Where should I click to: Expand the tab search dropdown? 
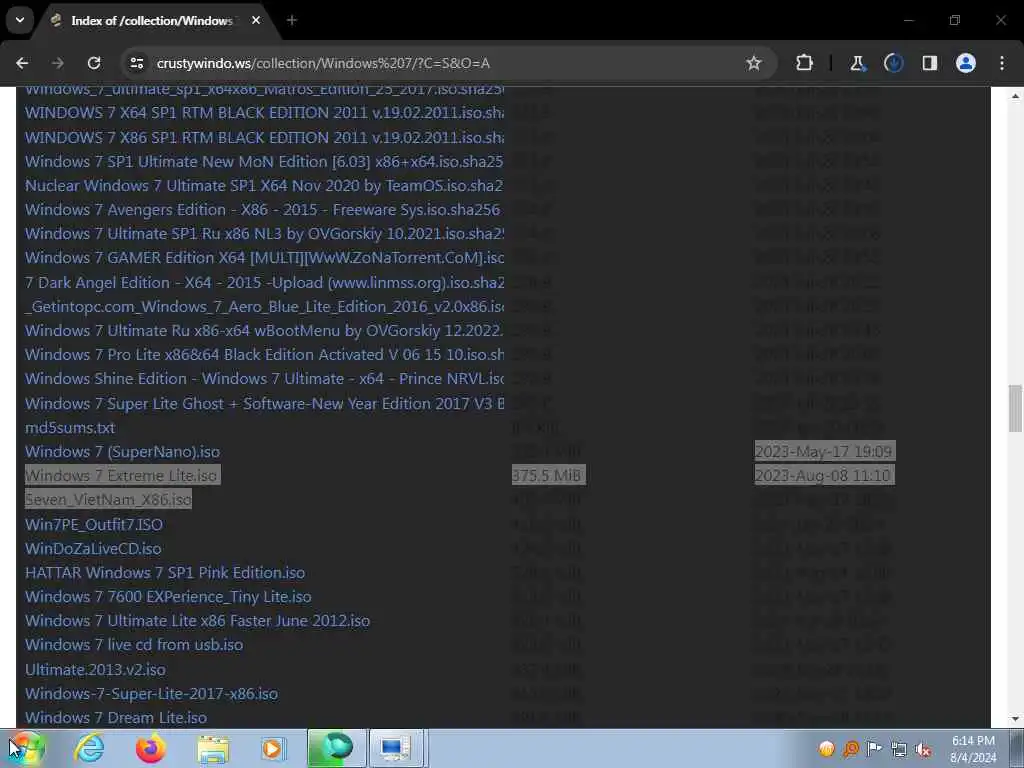click(x=20, y=20)
